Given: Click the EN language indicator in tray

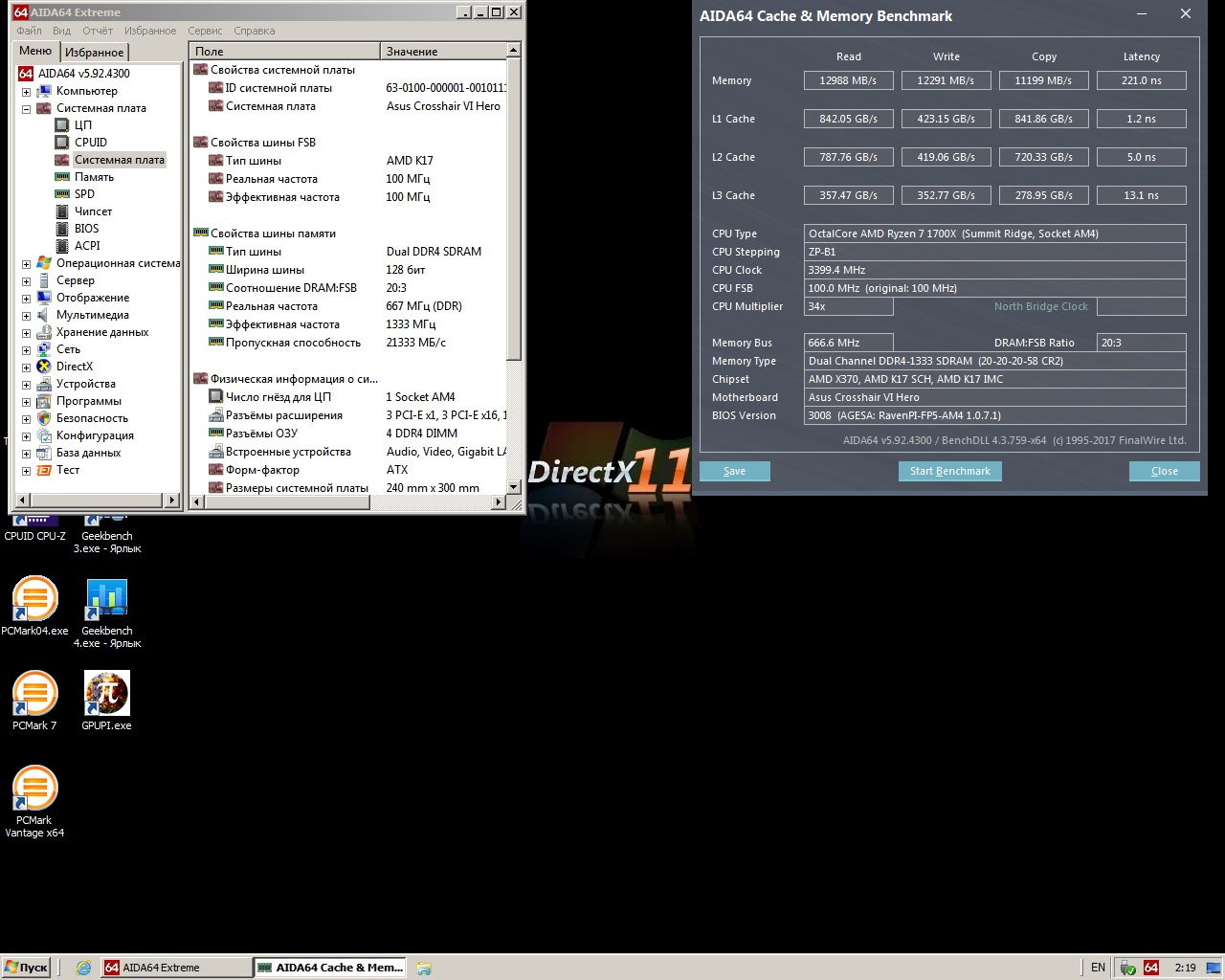Looking at the screenshot, I should pyautogui.click(x=1098, y=968).
